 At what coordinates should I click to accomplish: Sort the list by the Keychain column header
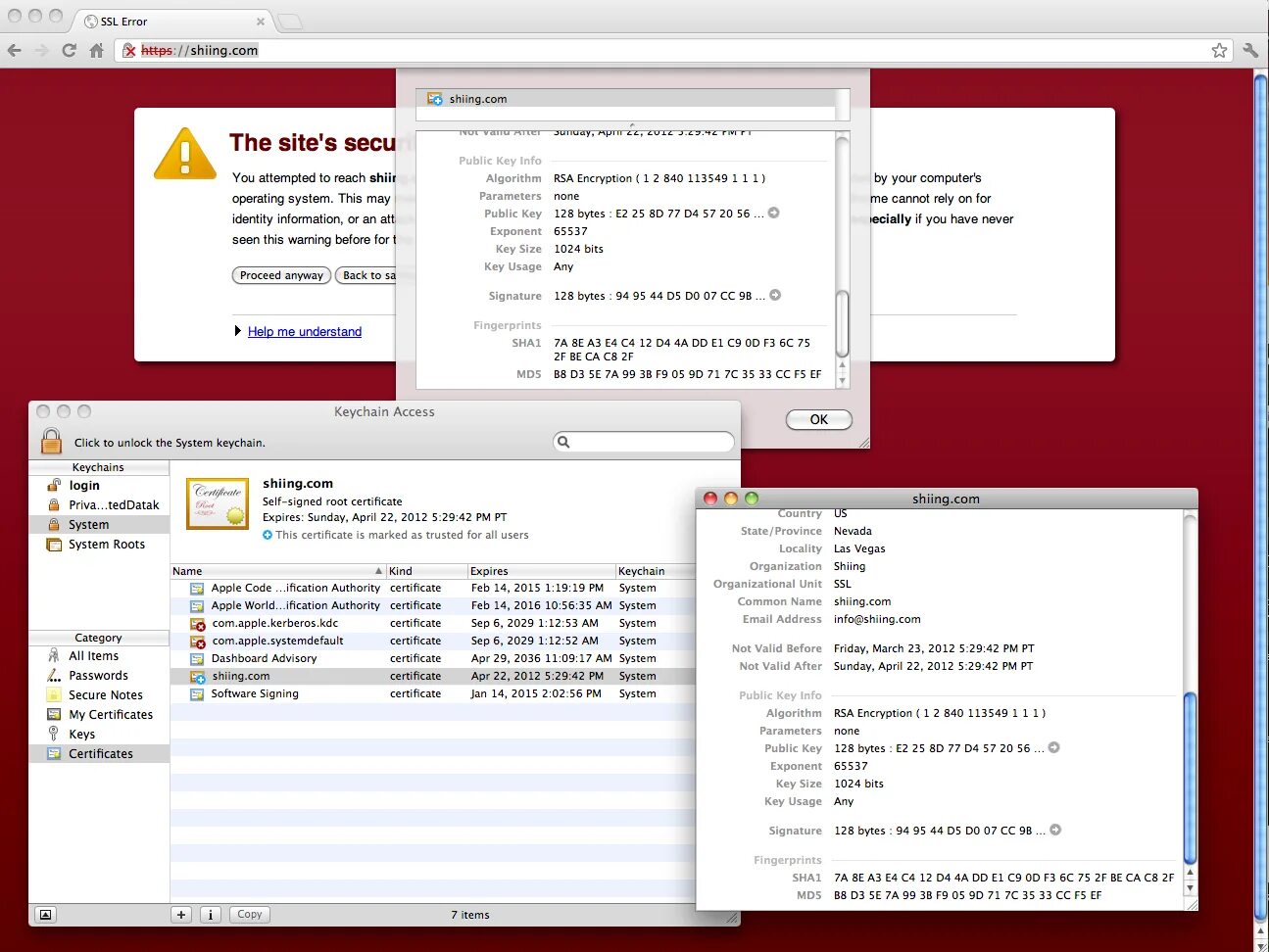[655, 571]
